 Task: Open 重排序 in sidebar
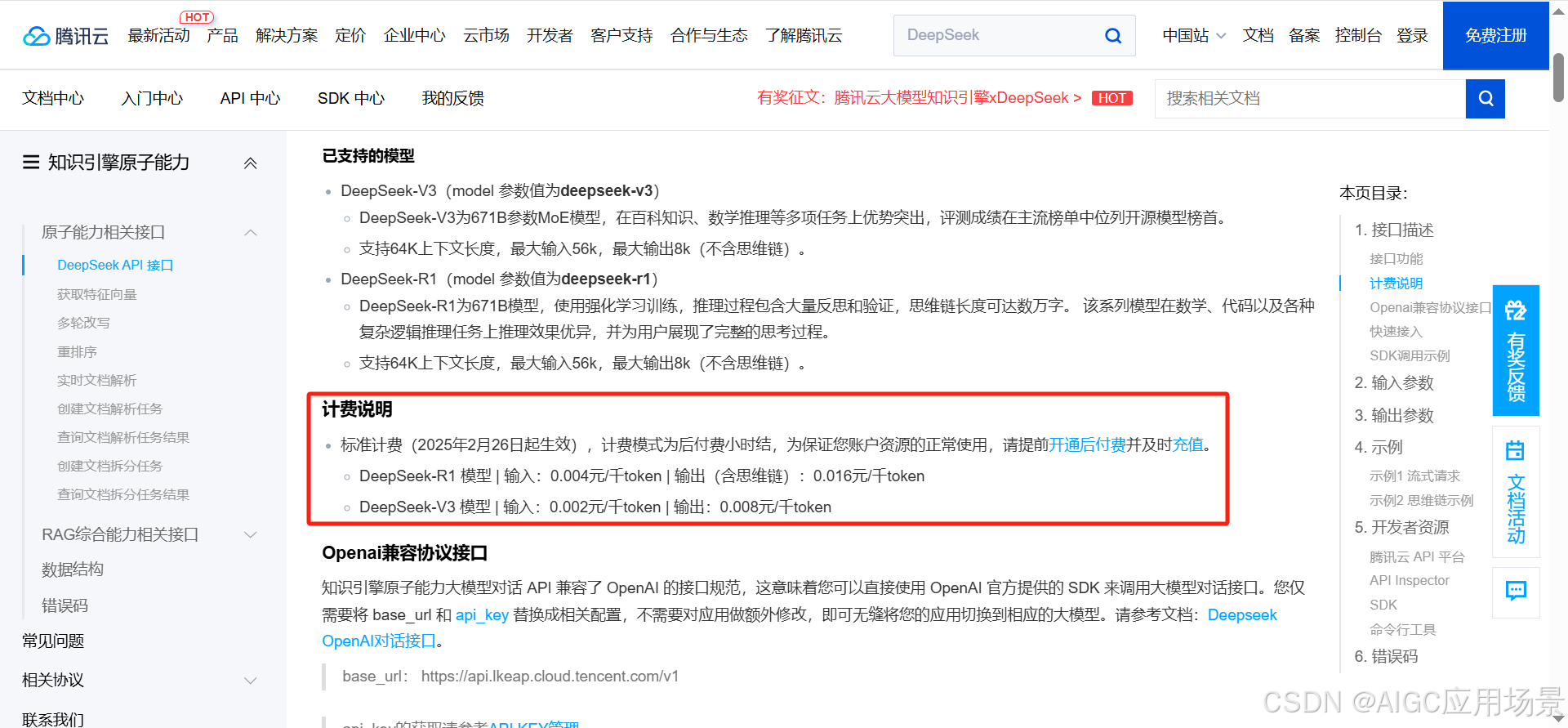pos(77,352)
